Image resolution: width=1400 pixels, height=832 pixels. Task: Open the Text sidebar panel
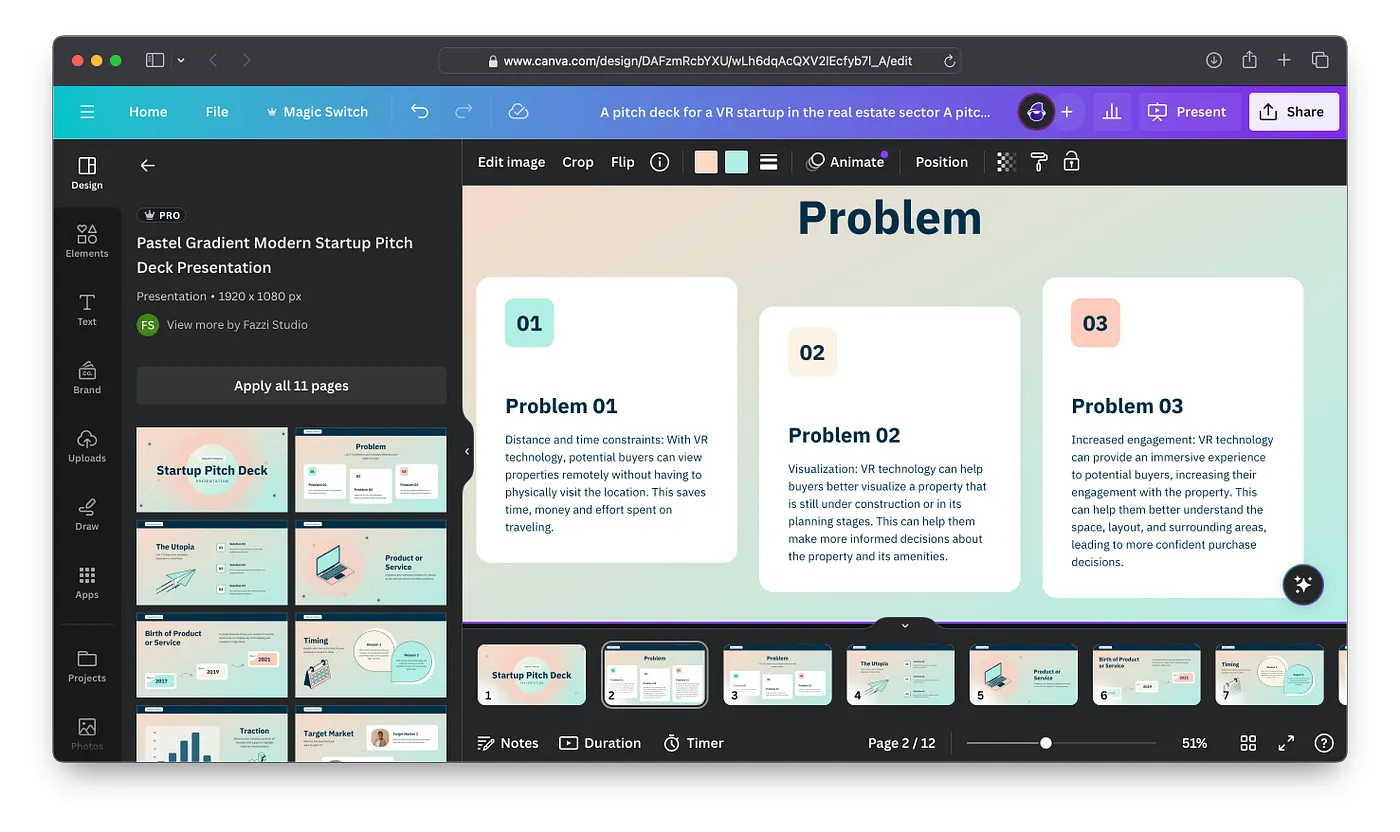87,309
